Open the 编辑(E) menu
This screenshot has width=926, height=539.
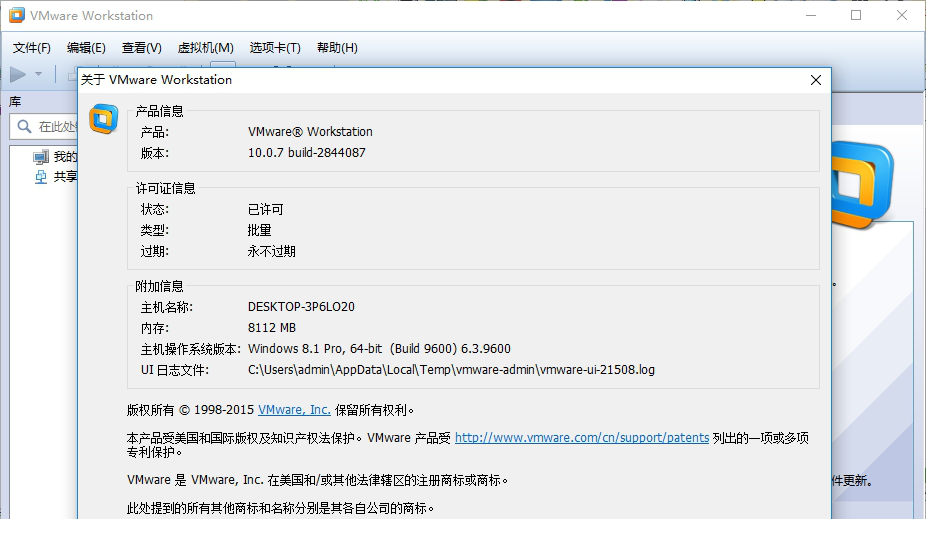pyautogui.click(x=86, y=48)
